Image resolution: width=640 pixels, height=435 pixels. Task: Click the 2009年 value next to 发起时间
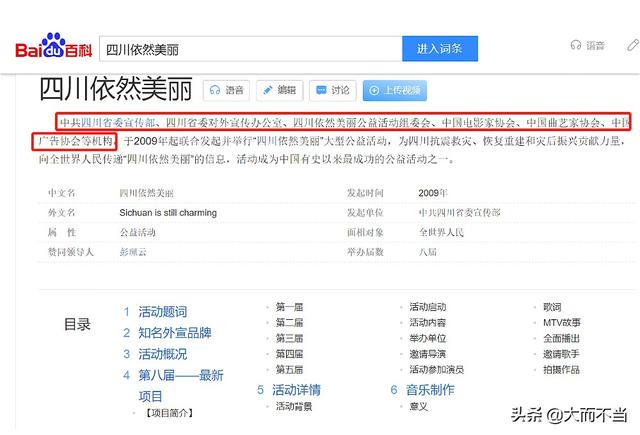432,193
